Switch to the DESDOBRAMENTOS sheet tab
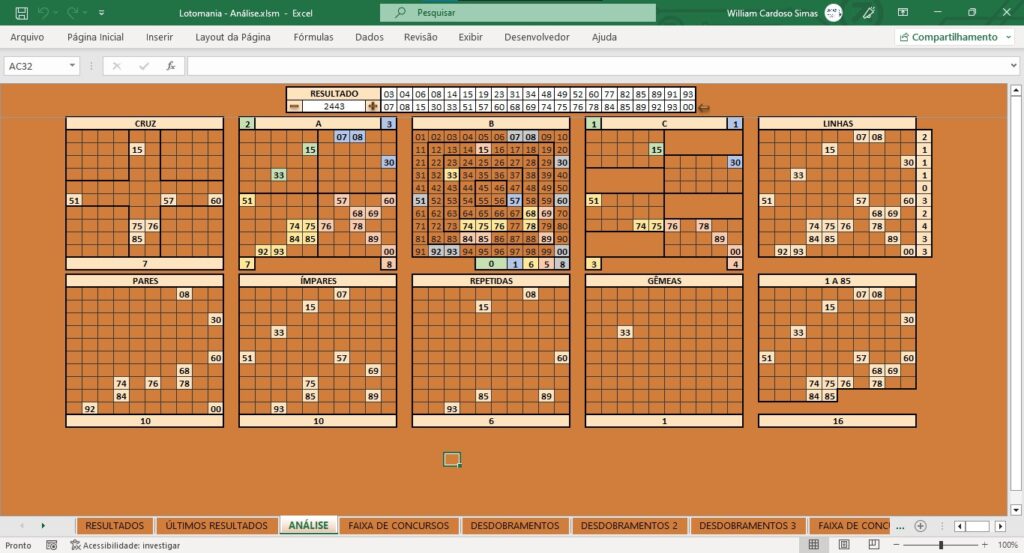1024x553 pixels. click(515, 526)
